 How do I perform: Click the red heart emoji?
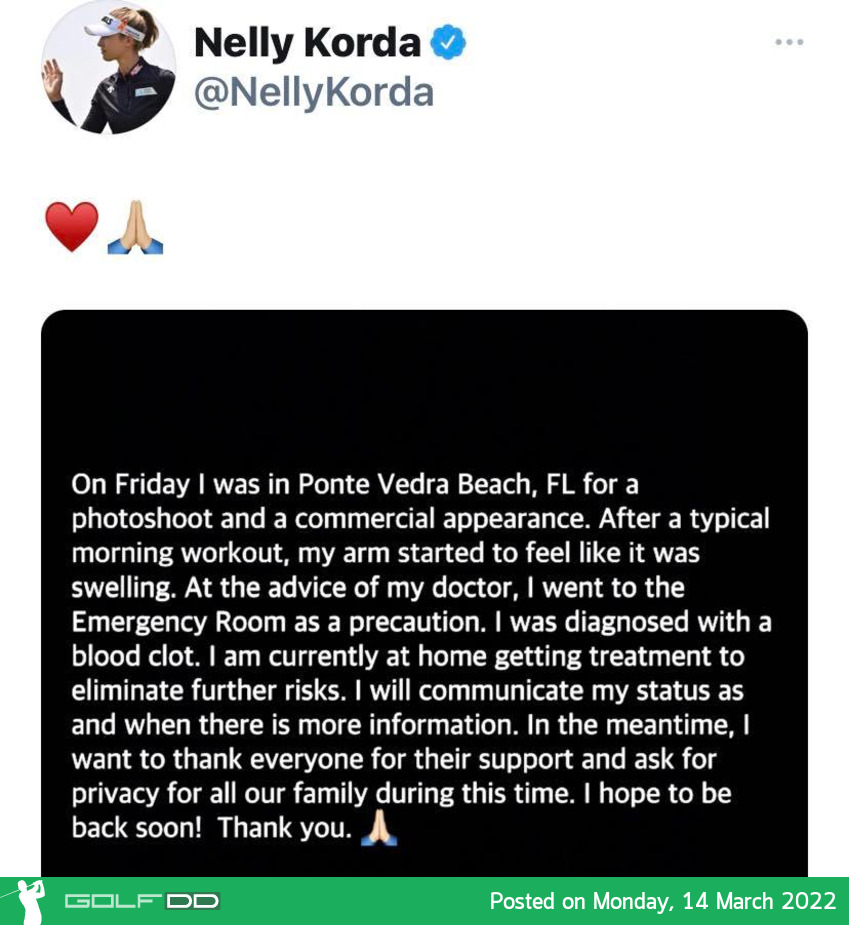point(72,227)
